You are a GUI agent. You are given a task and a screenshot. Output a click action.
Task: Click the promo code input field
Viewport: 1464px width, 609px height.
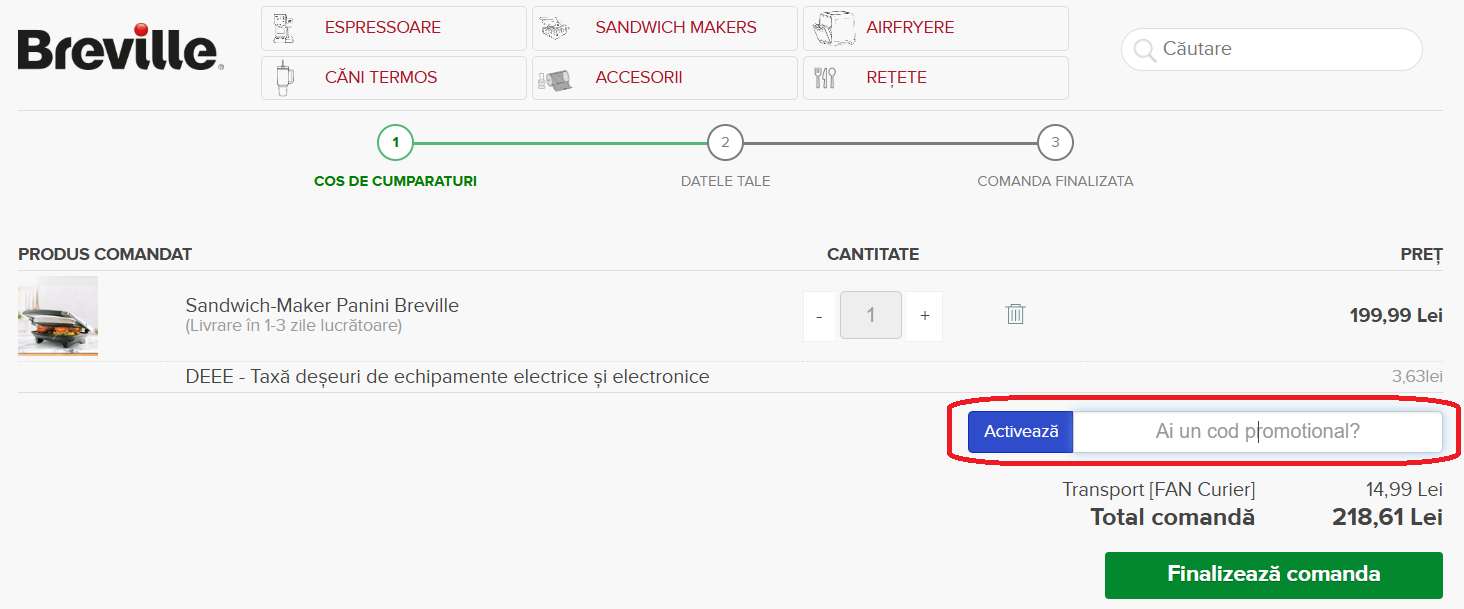point(1255,431)
